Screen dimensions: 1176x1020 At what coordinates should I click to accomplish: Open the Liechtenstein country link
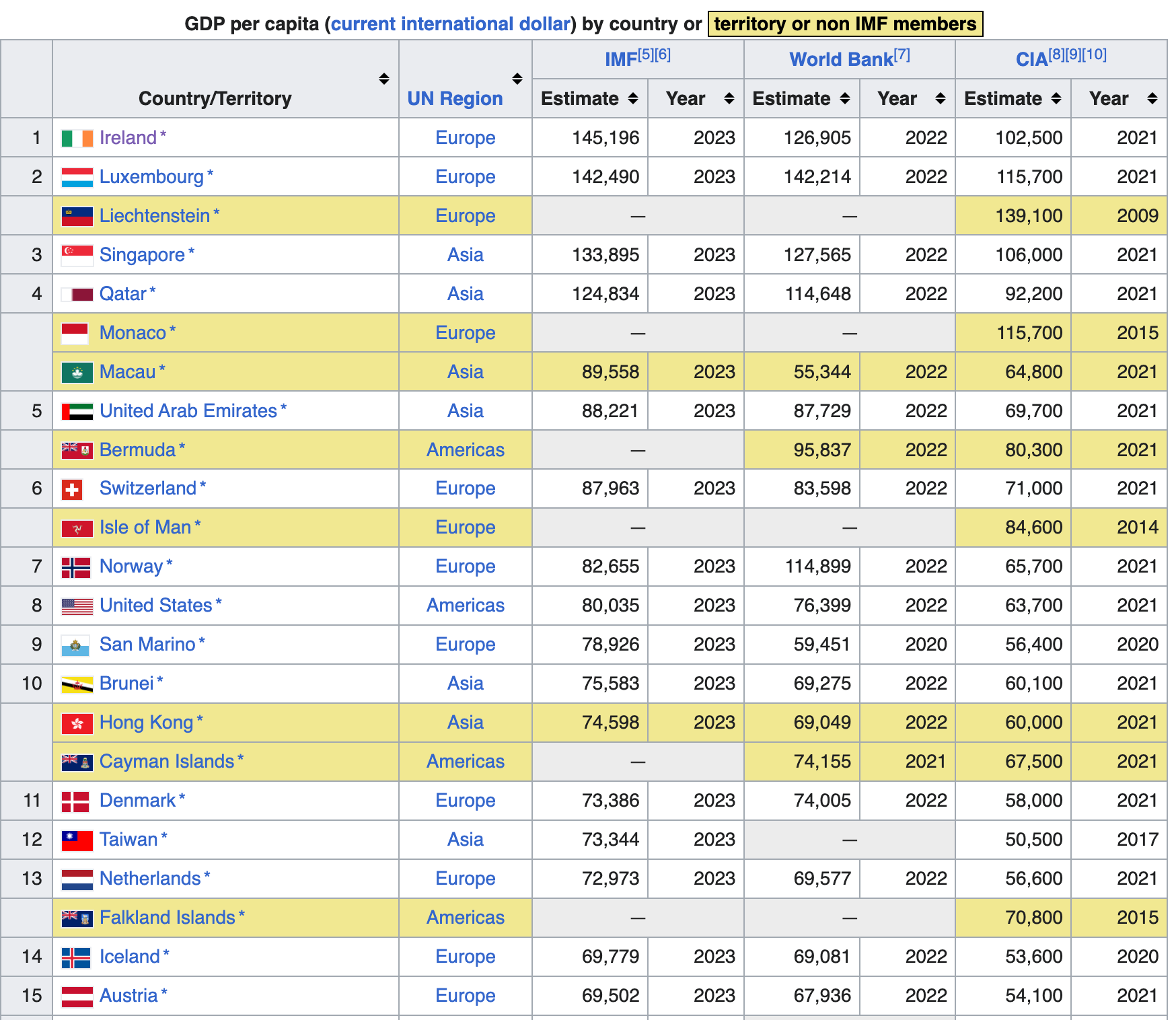pyautogui.click(x=155, y=216)
